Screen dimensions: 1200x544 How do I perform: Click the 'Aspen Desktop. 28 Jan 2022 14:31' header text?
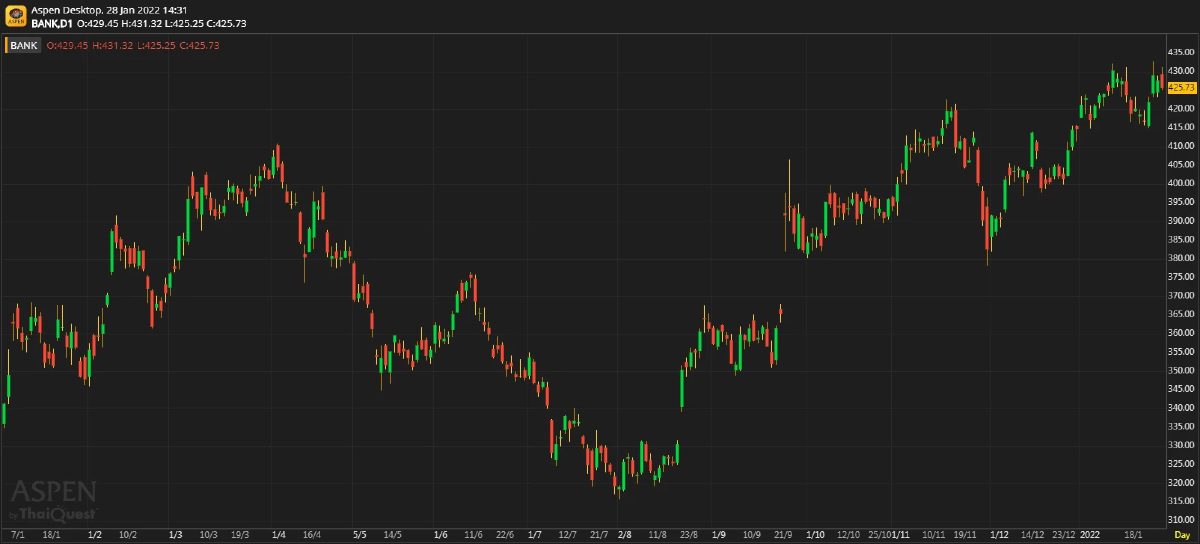point(110,9)
